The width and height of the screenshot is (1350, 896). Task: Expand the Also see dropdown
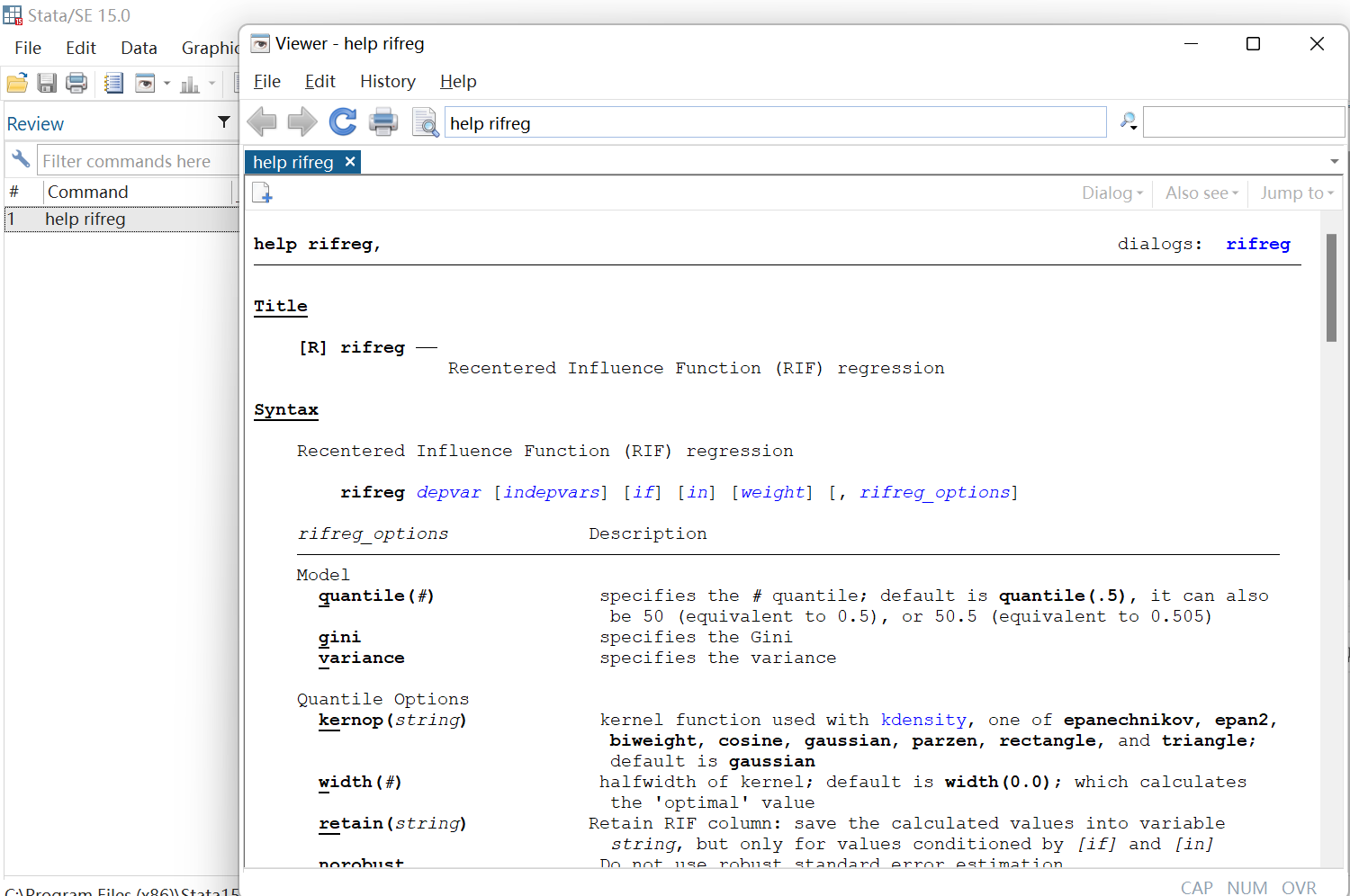point(1201,193)
